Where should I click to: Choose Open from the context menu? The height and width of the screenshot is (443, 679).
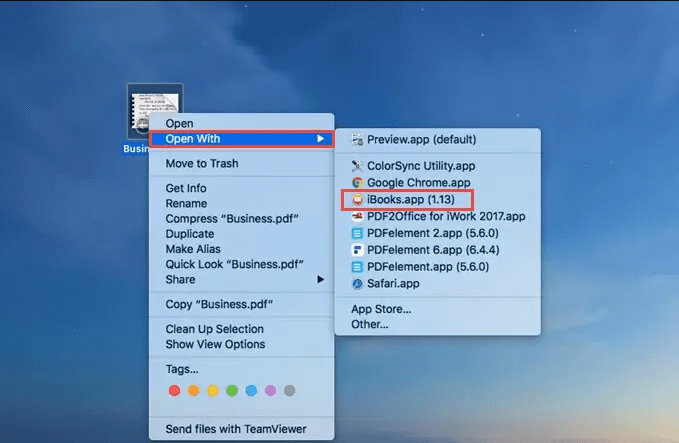[x=180, y=124]
